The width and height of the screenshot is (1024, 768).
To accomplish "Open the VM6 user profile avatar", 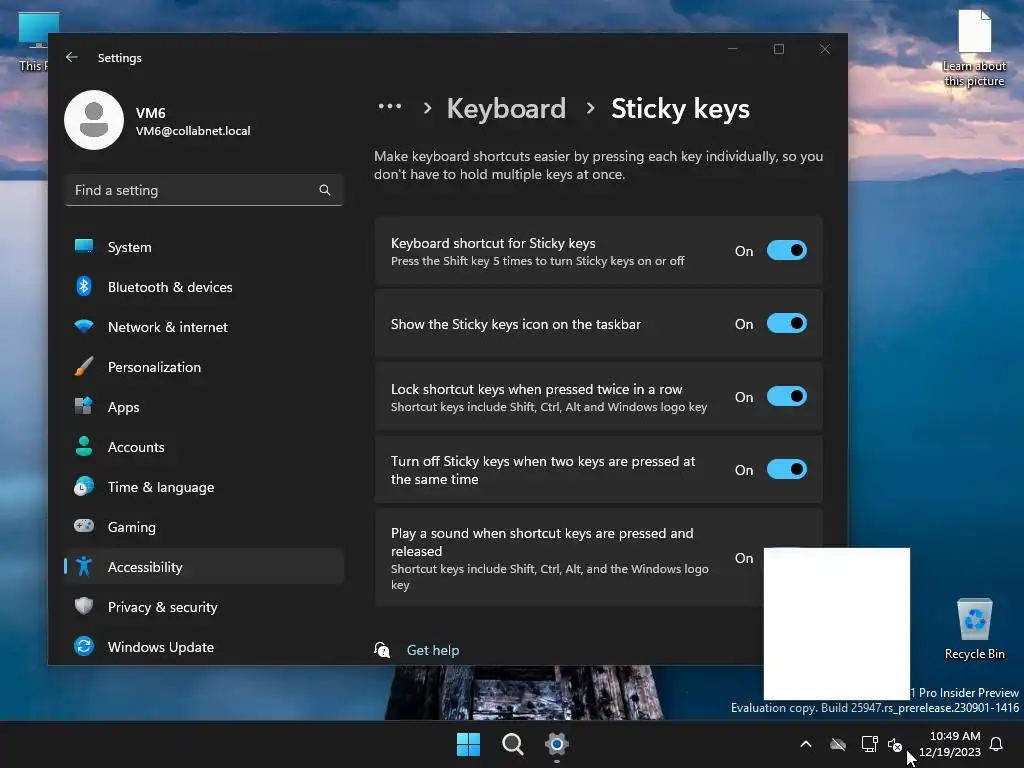I will click(94, 120).
